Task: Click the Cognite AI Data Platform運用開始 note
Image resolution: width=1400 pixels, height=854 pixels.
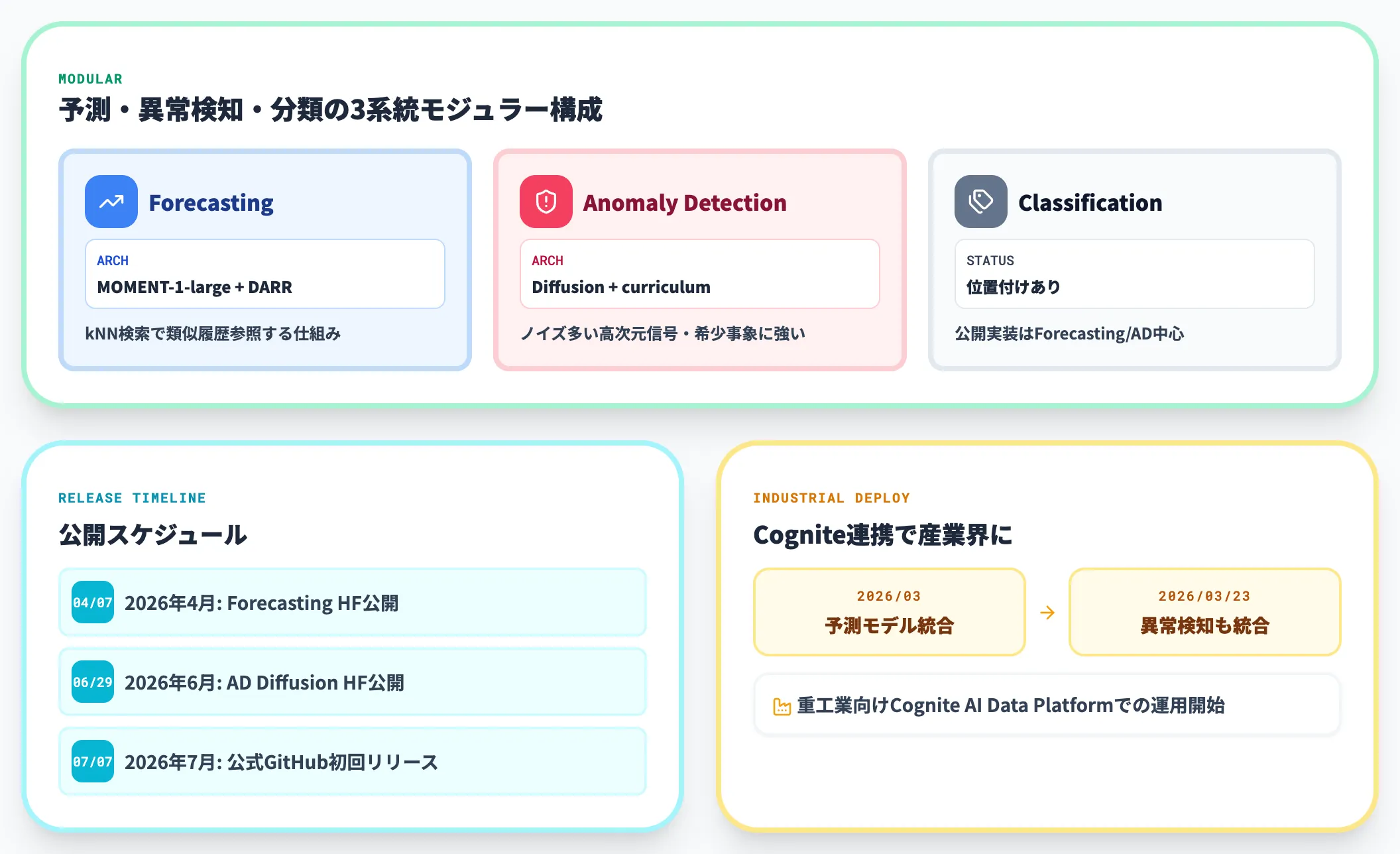Action: click(1047, 705)
